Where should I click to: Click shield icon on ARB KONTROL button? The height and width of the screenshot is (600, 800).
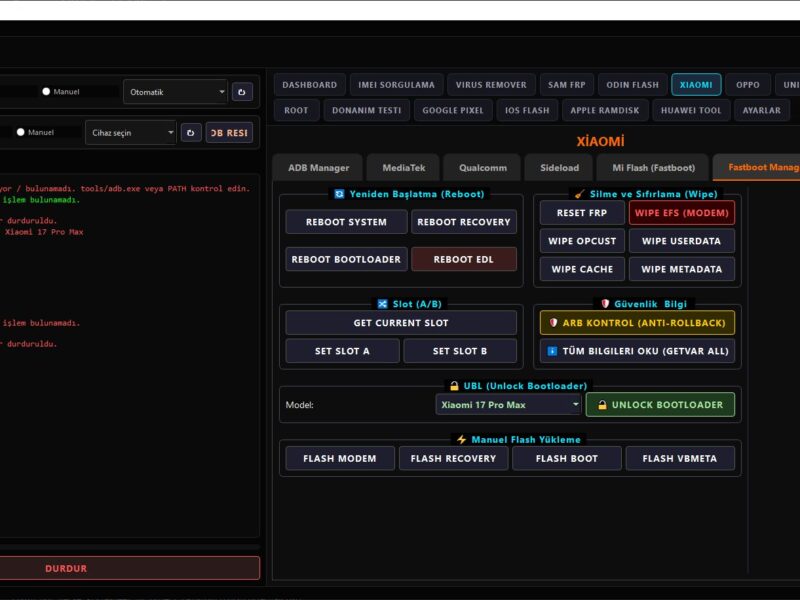tap(553, 323)
